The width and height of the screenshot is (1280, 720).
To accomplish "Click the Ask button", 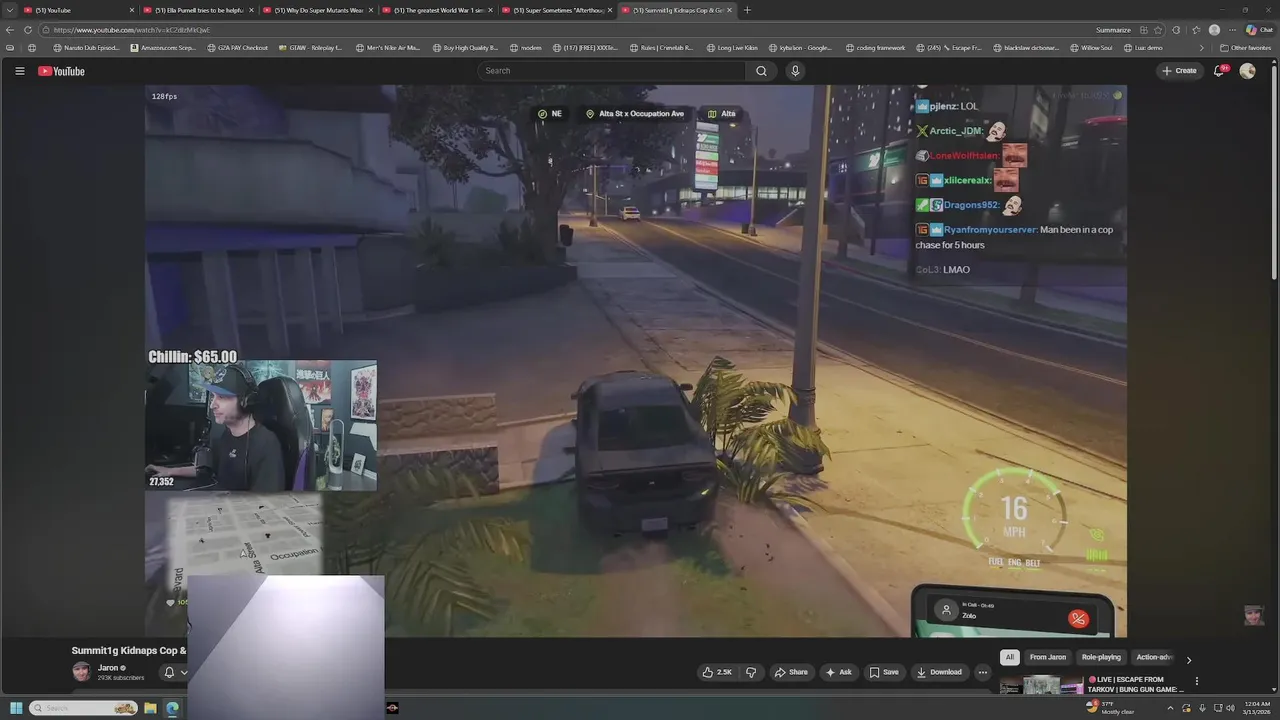I will [x=838, y=672].
